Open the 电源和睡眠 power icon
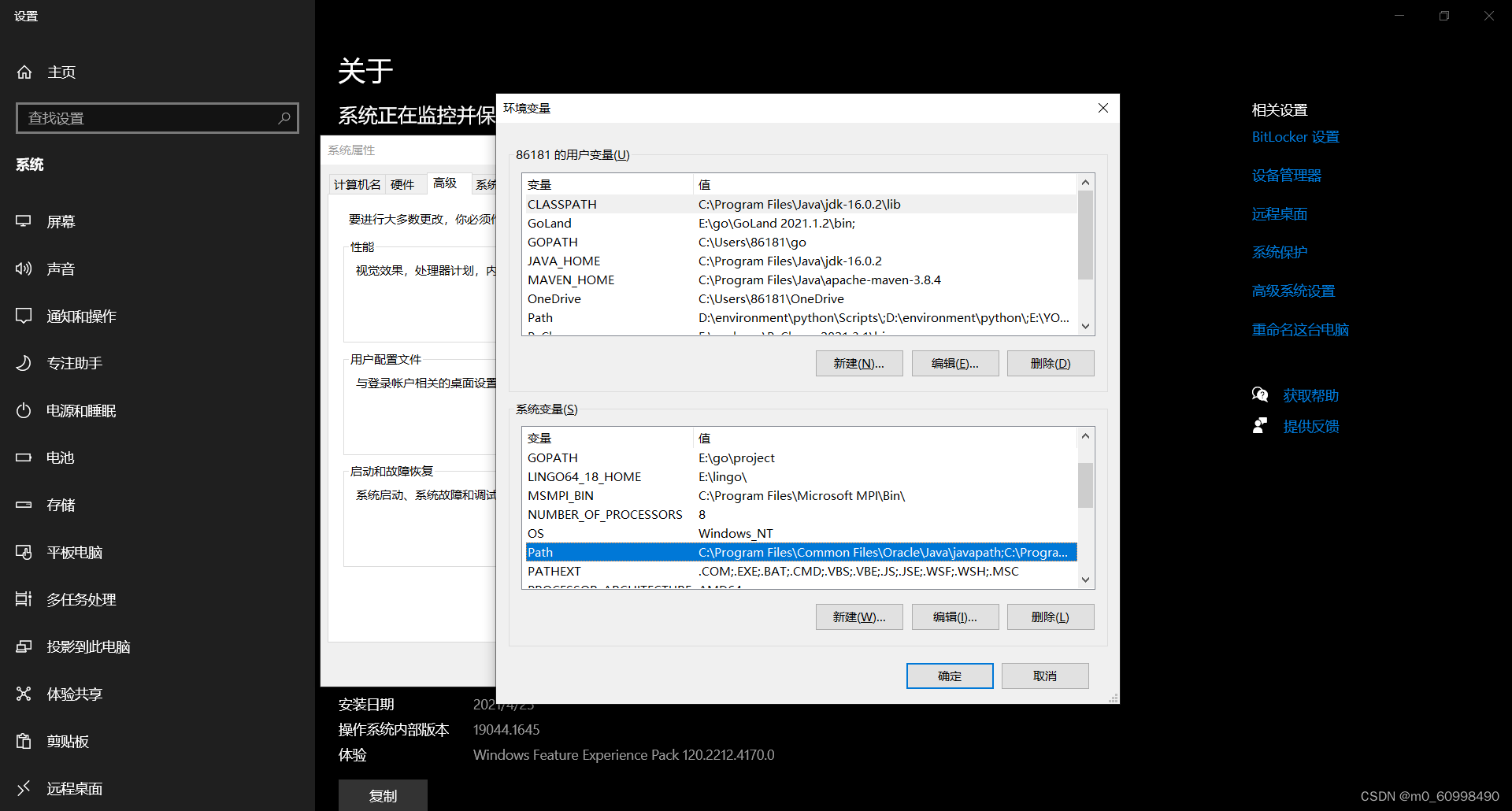This screenshot has width=1512, height=811. coord(24,410)
